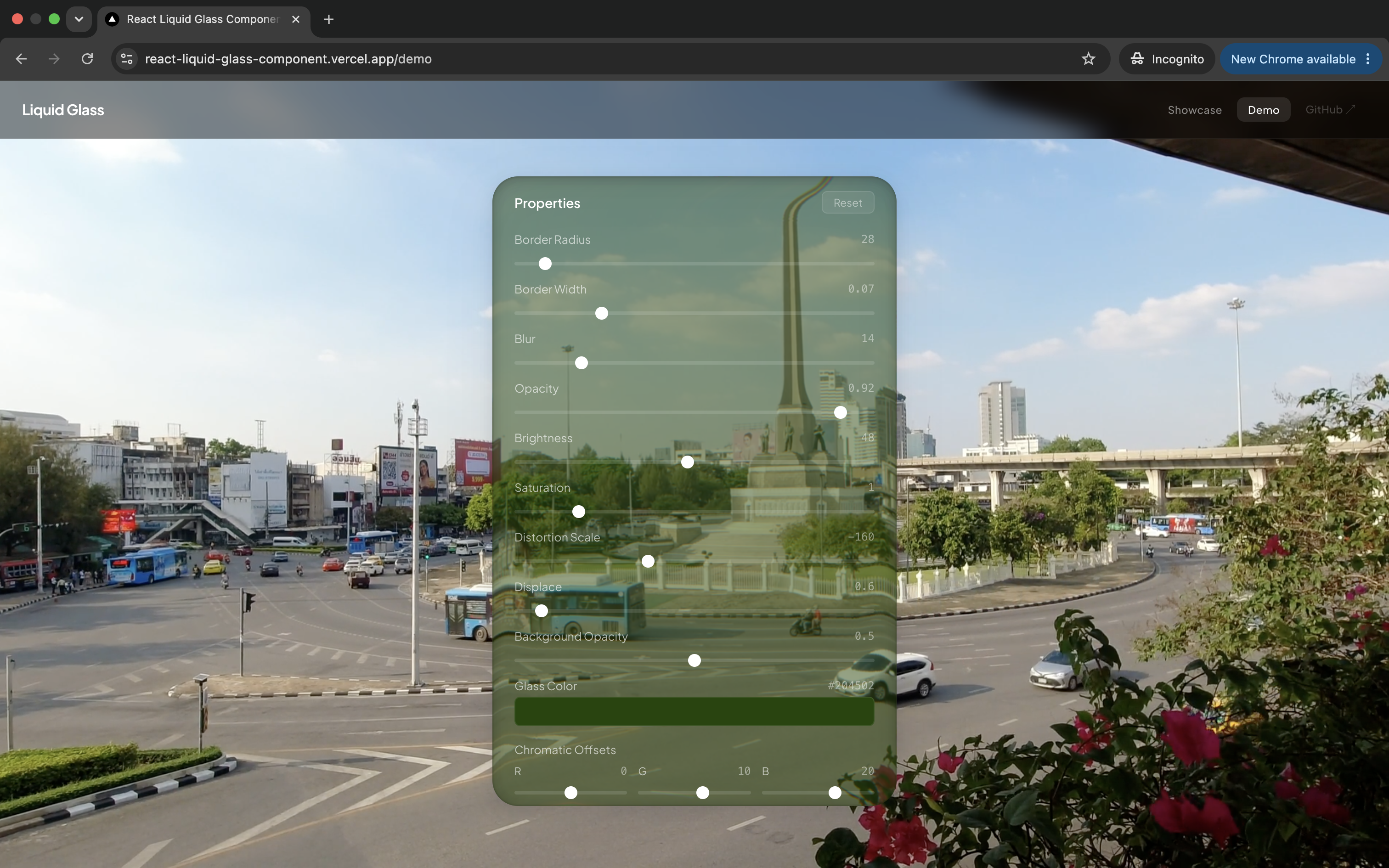Click the Brightness value 48

point(867,437)
